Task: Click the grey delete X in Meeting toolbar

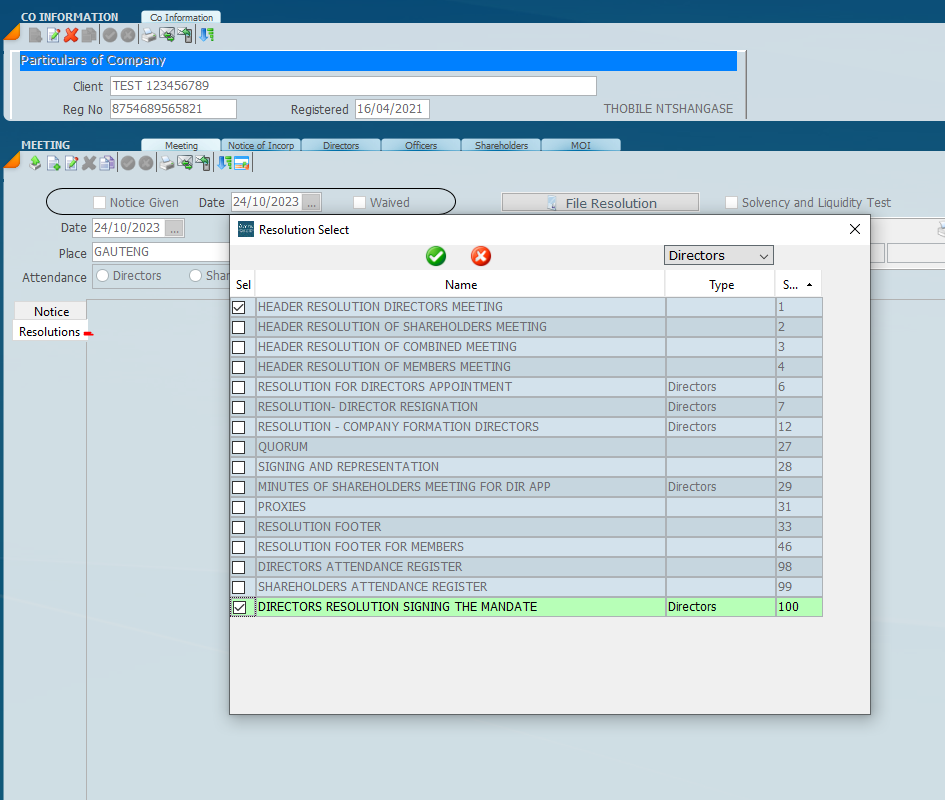Action: [89, 163]
